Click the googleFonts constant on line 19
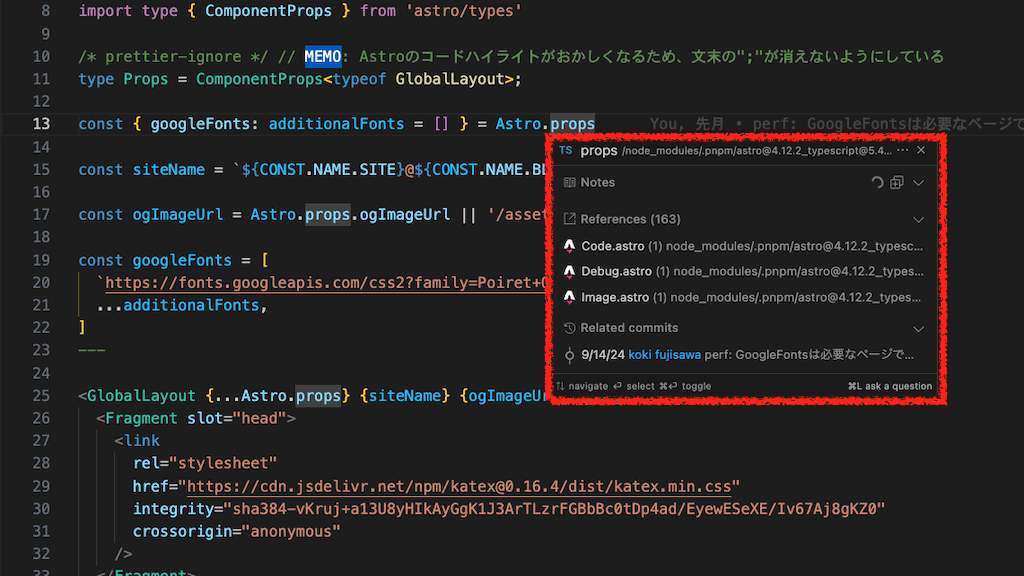Screen dimensions: 1024x576 click(182, 261)
